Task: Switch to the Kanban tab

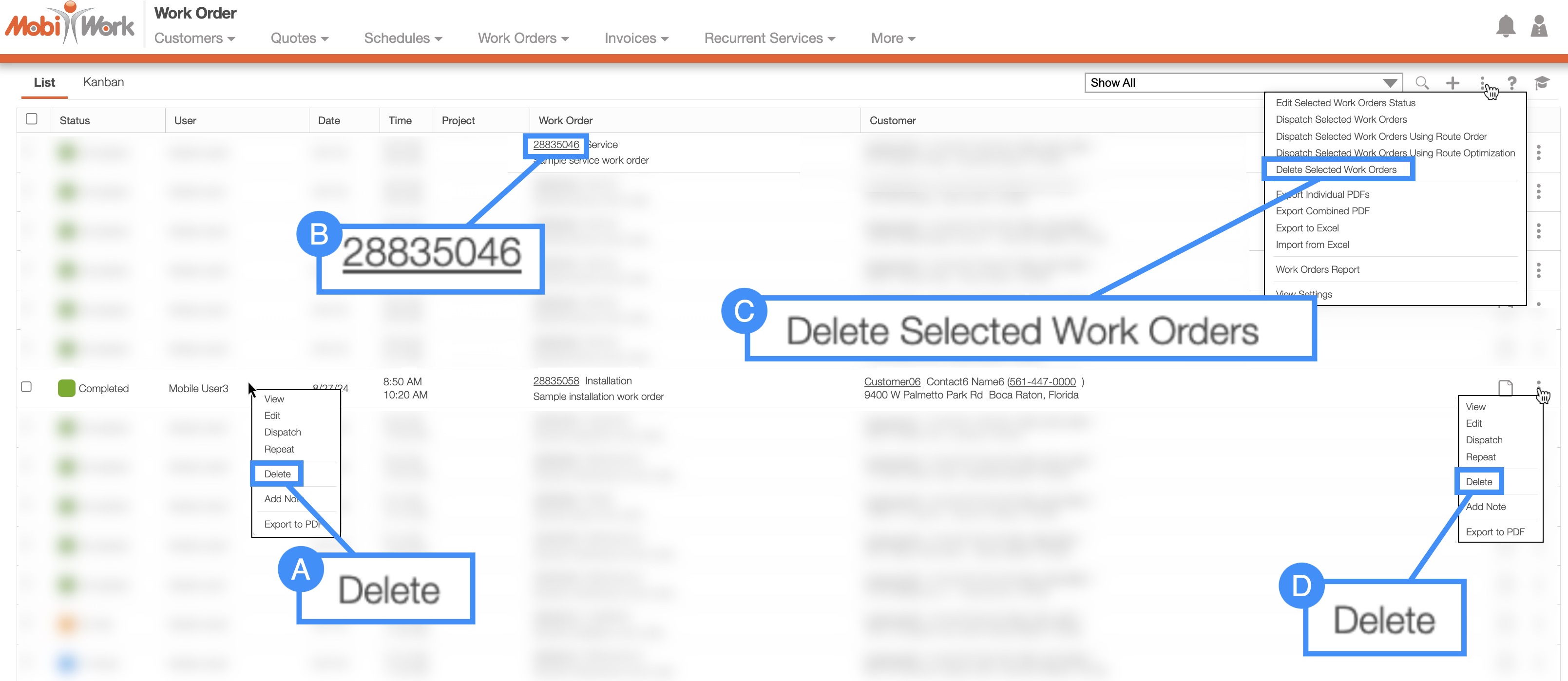Action: coord(103,82)
